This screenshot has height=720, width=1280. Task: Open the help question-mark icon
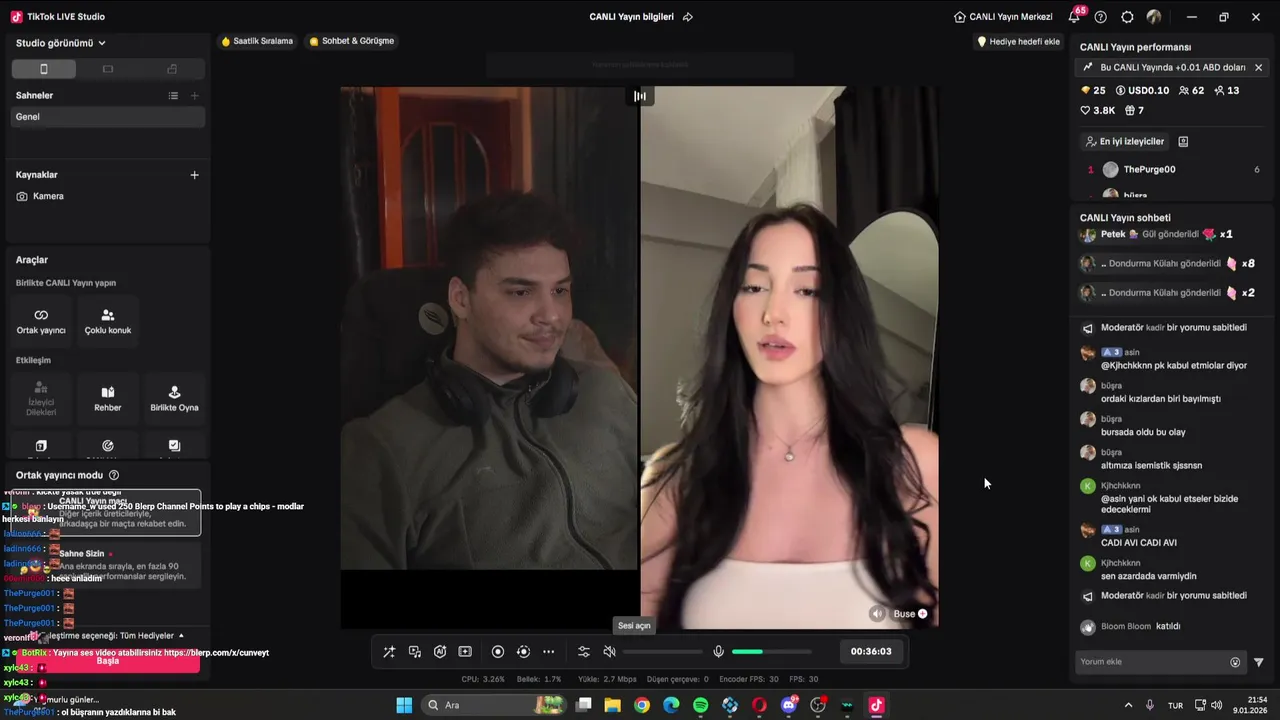point(1101,17)
